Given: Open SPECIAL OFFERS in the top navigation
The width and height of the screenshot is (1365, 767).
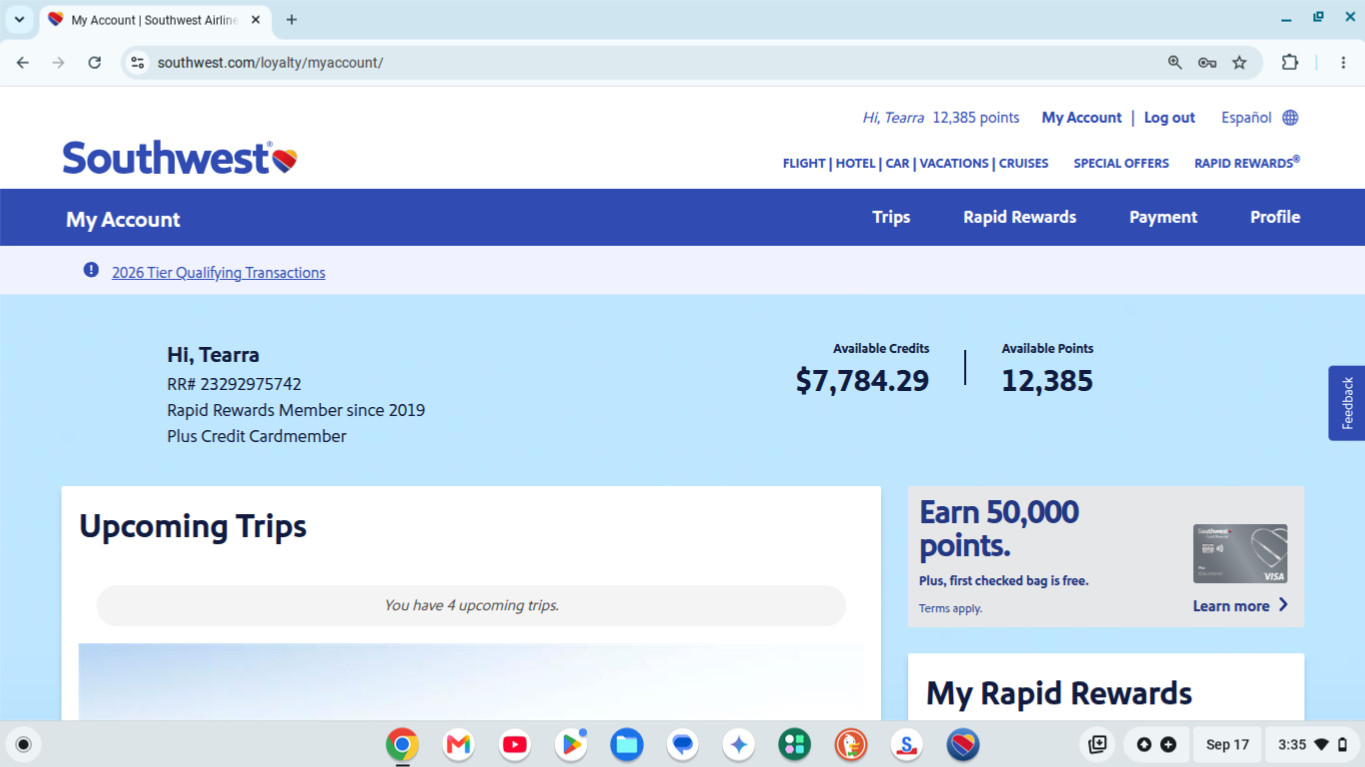Looking at the screenshot, I should [1121, 163].
